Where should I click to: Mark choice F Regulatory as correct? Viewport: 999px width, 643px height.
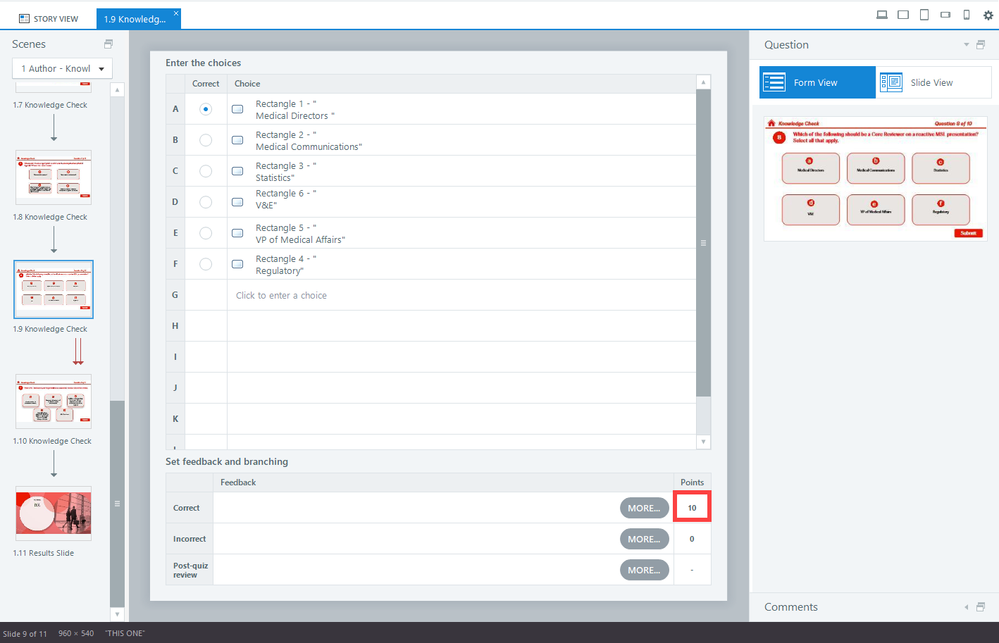pyautogui.click(x=205, y=264)
